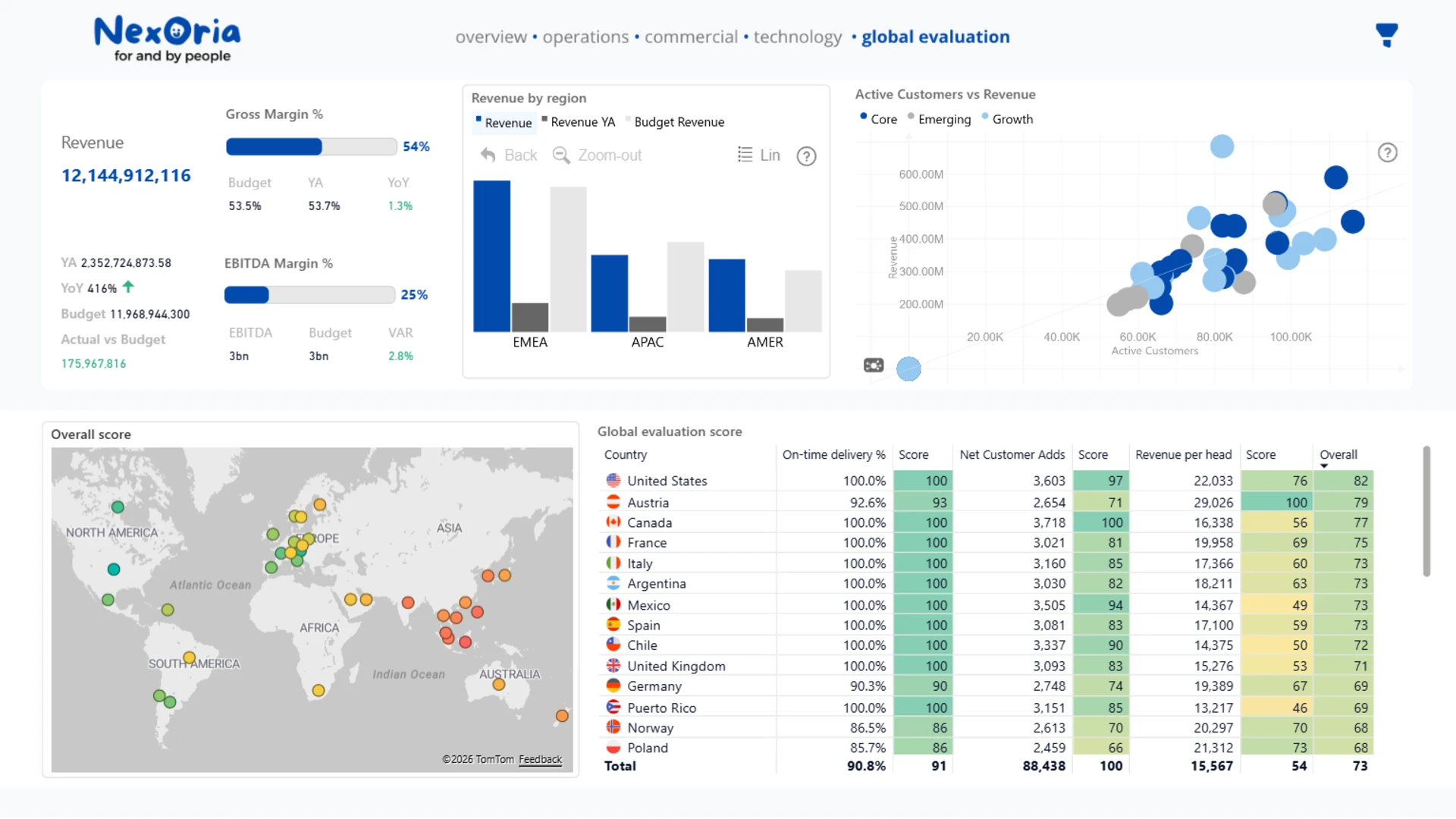This screenshot has height=819, width=1456.
Task: Toggle the Revenue legend series
Action: [x=507, y=123]
